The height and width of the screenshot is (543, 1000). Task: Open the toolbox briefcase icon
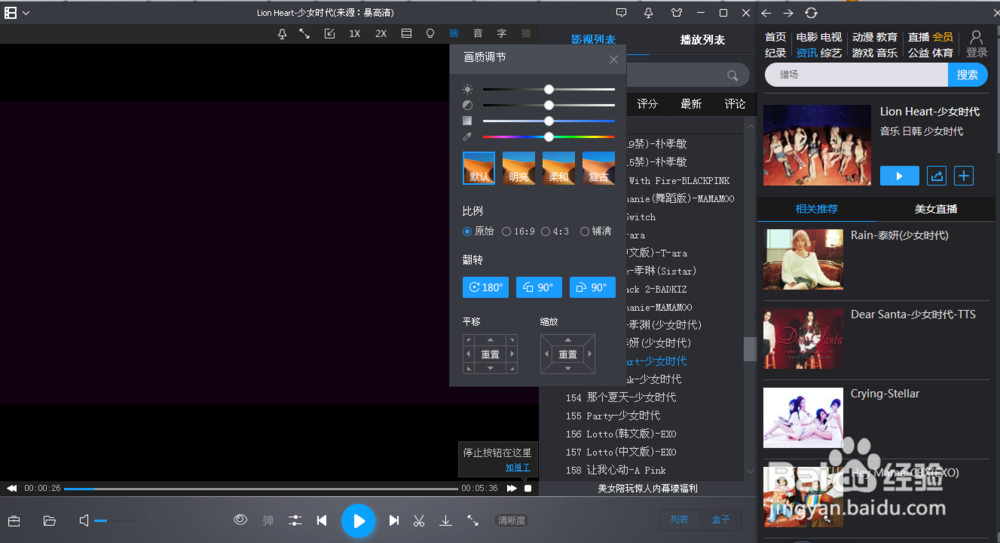coord(14,521)
